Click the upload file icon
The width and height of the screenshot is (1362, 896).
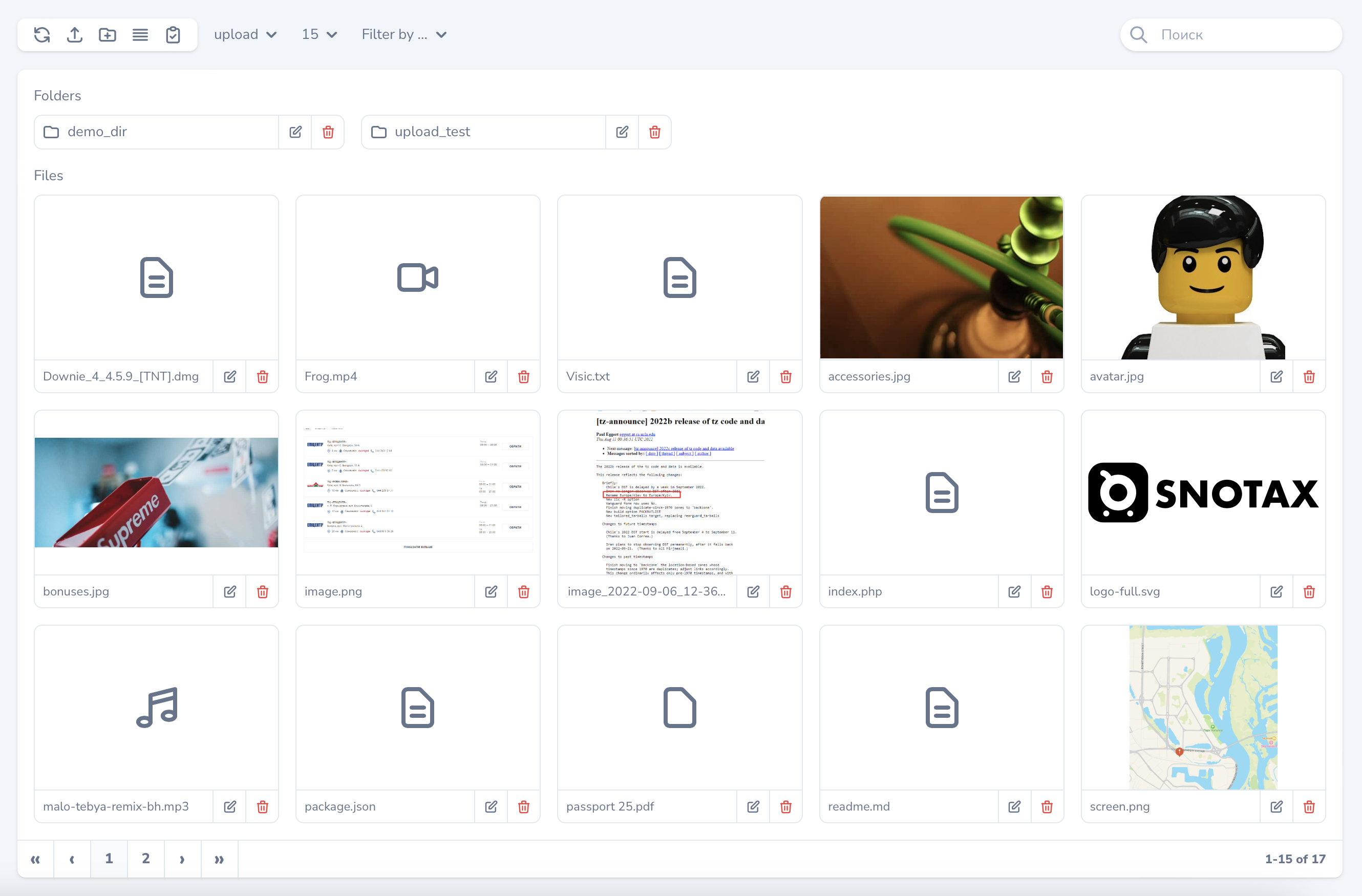74,34
